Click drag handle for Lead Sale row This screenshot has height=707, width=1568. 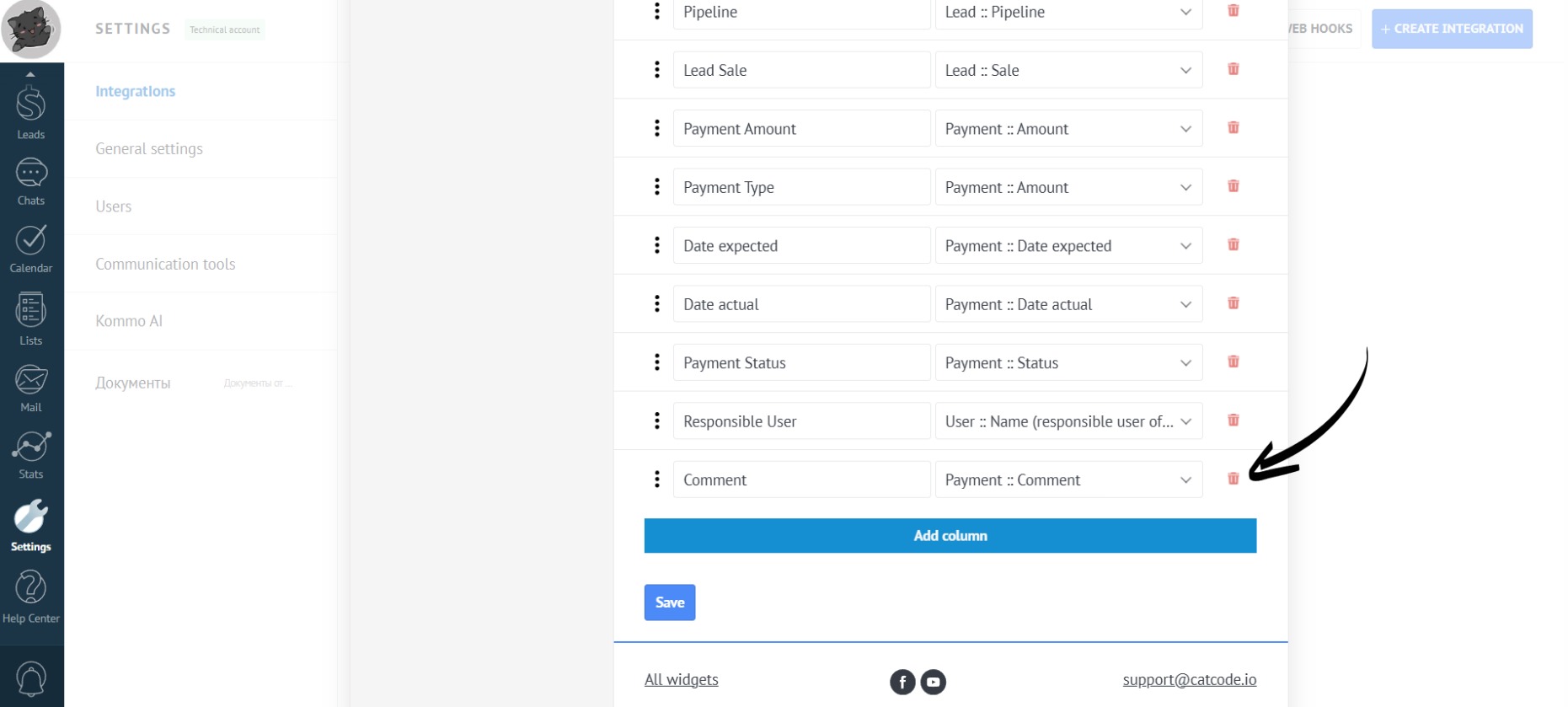pos(657,70)
